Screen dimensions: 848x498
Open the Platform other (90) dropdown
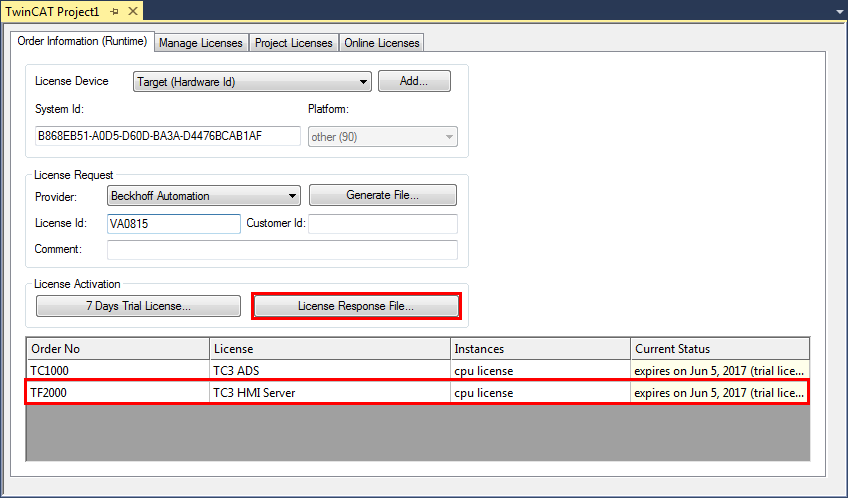point(382,137)
